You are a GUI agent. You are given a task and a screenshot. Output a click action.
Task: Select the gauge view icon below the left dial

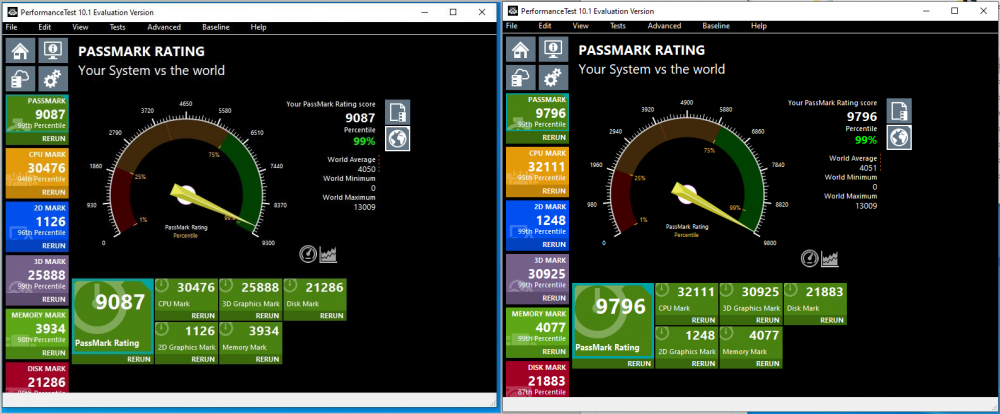click(308, 254)
